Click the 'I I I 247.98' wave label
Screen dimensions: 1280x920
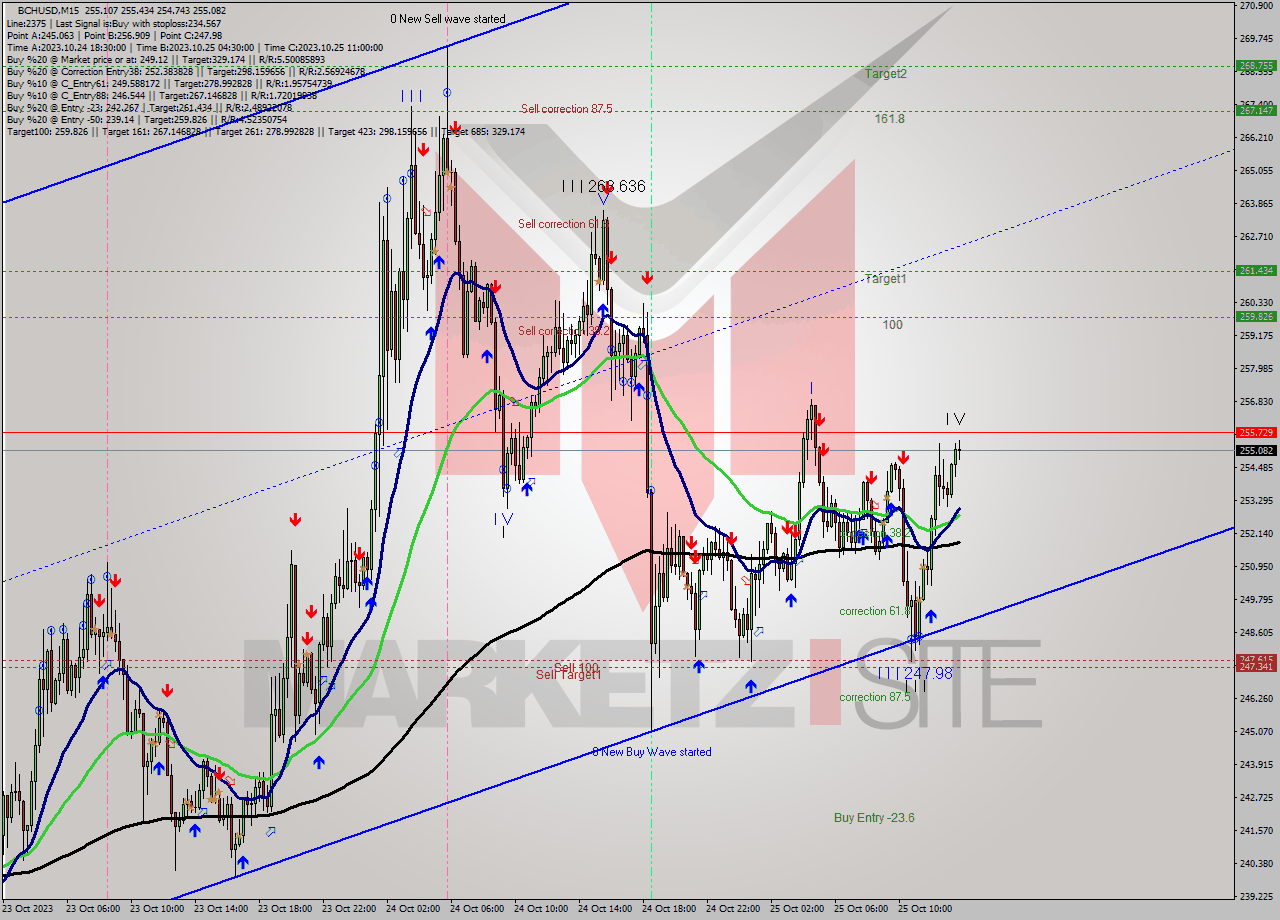915,674
